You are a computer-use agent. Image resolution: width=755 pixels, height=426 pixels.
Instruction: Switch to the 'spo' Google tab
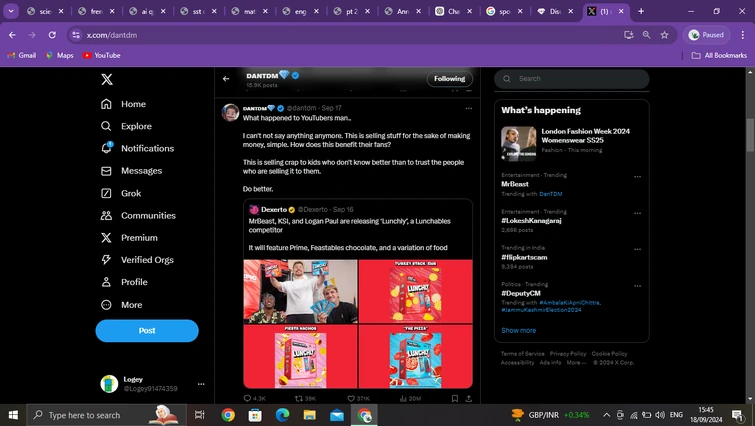click(505, 11)
